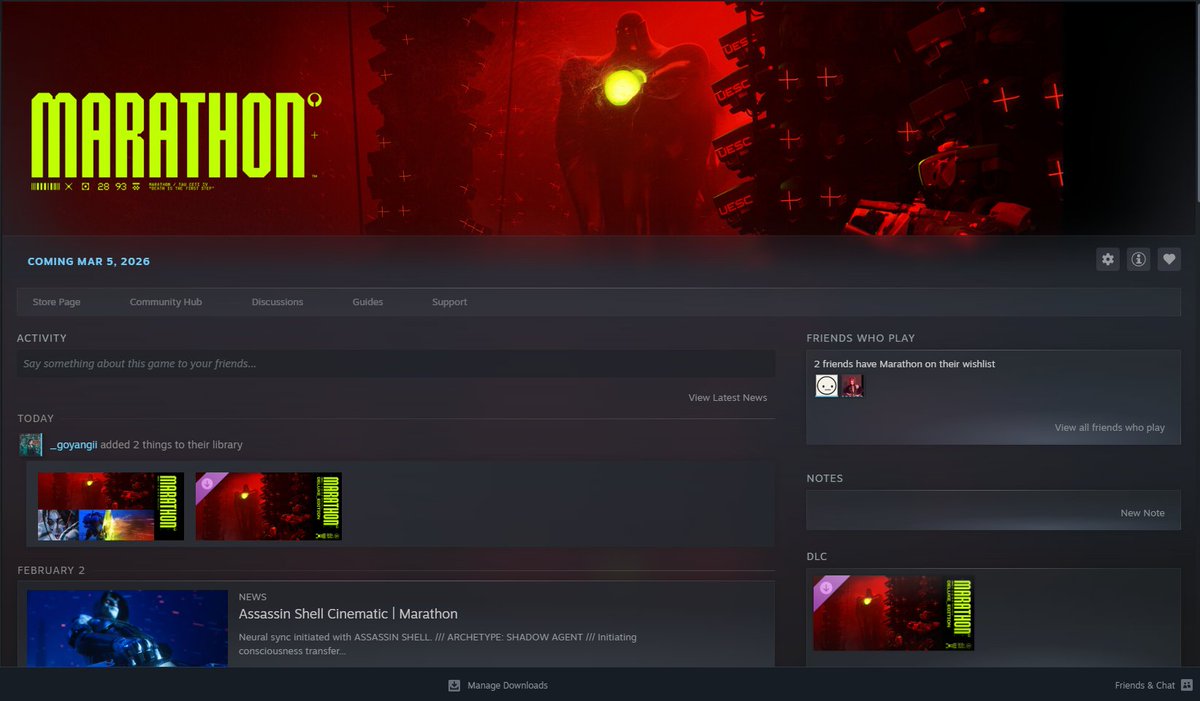
Task: Open the game settings gear icon
Action: (1108, 260)
